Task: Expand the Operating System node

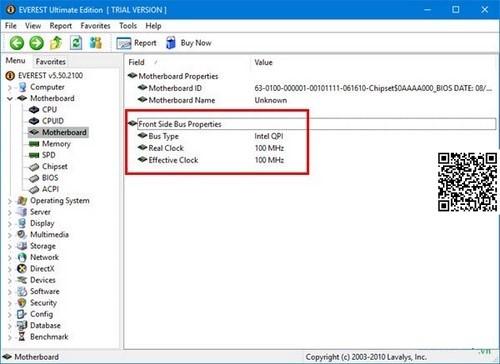Action: pos(10,201)
